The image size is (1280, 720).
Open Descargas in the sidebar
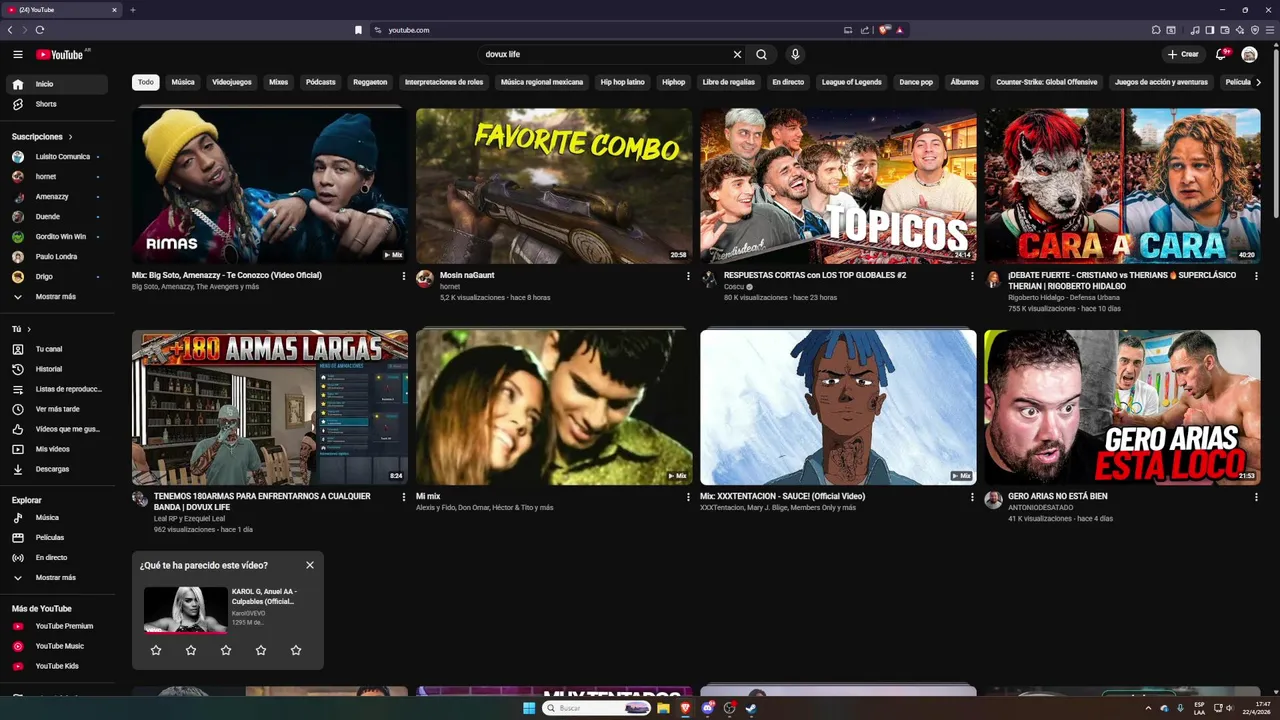point(57,469)
